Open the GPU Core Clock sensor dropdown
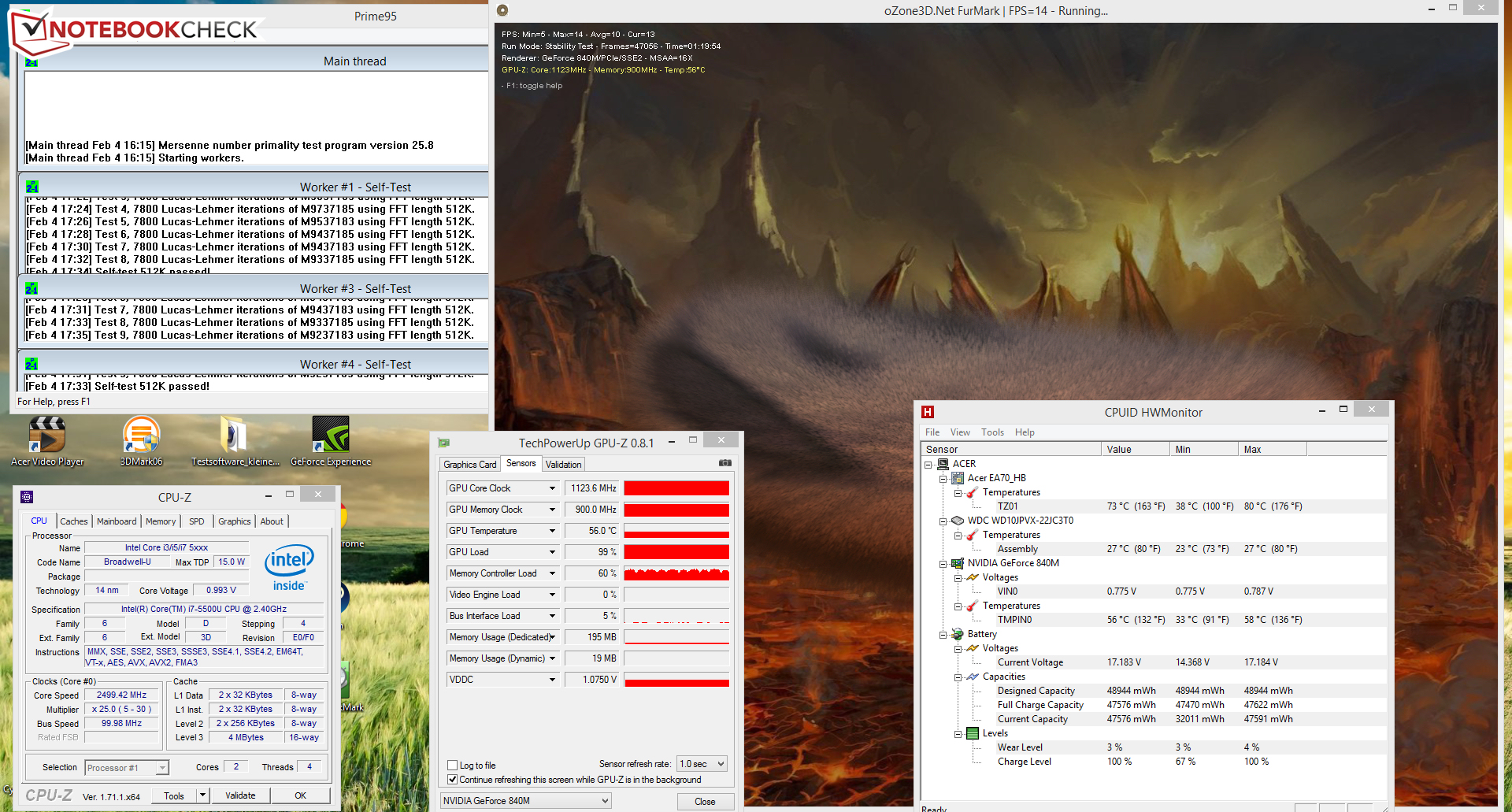This screenshot has height=812, width=1512. [x=552, y=488]
